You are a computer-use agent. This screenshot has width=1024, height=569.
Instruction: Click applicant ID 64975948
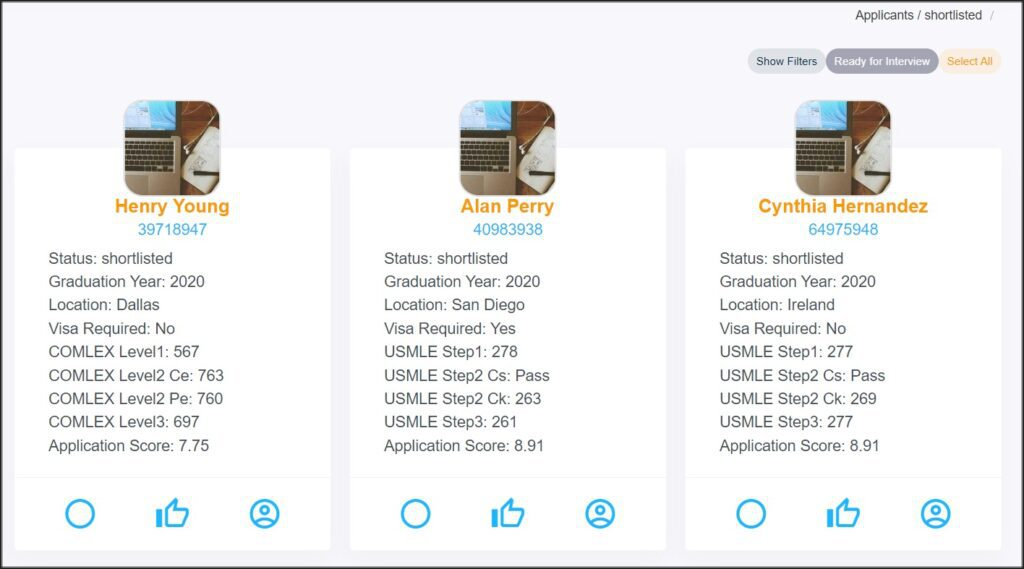(x=843, y=229)
